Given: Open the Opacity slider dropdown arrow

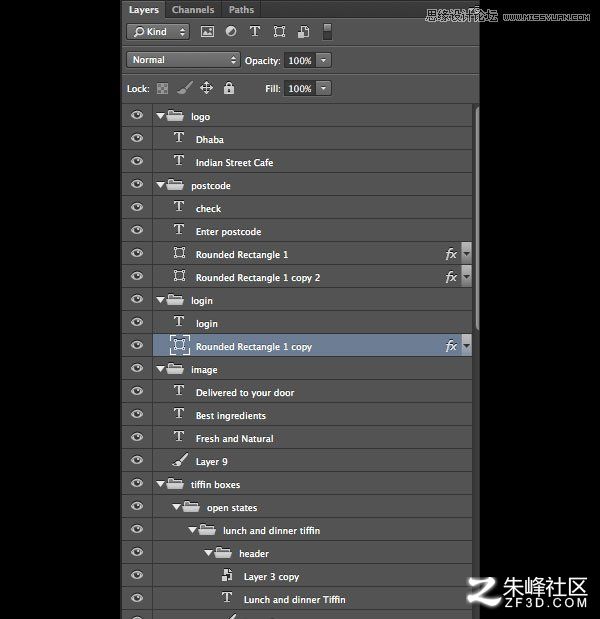Looking at the screenshot, I should [324, 60].
